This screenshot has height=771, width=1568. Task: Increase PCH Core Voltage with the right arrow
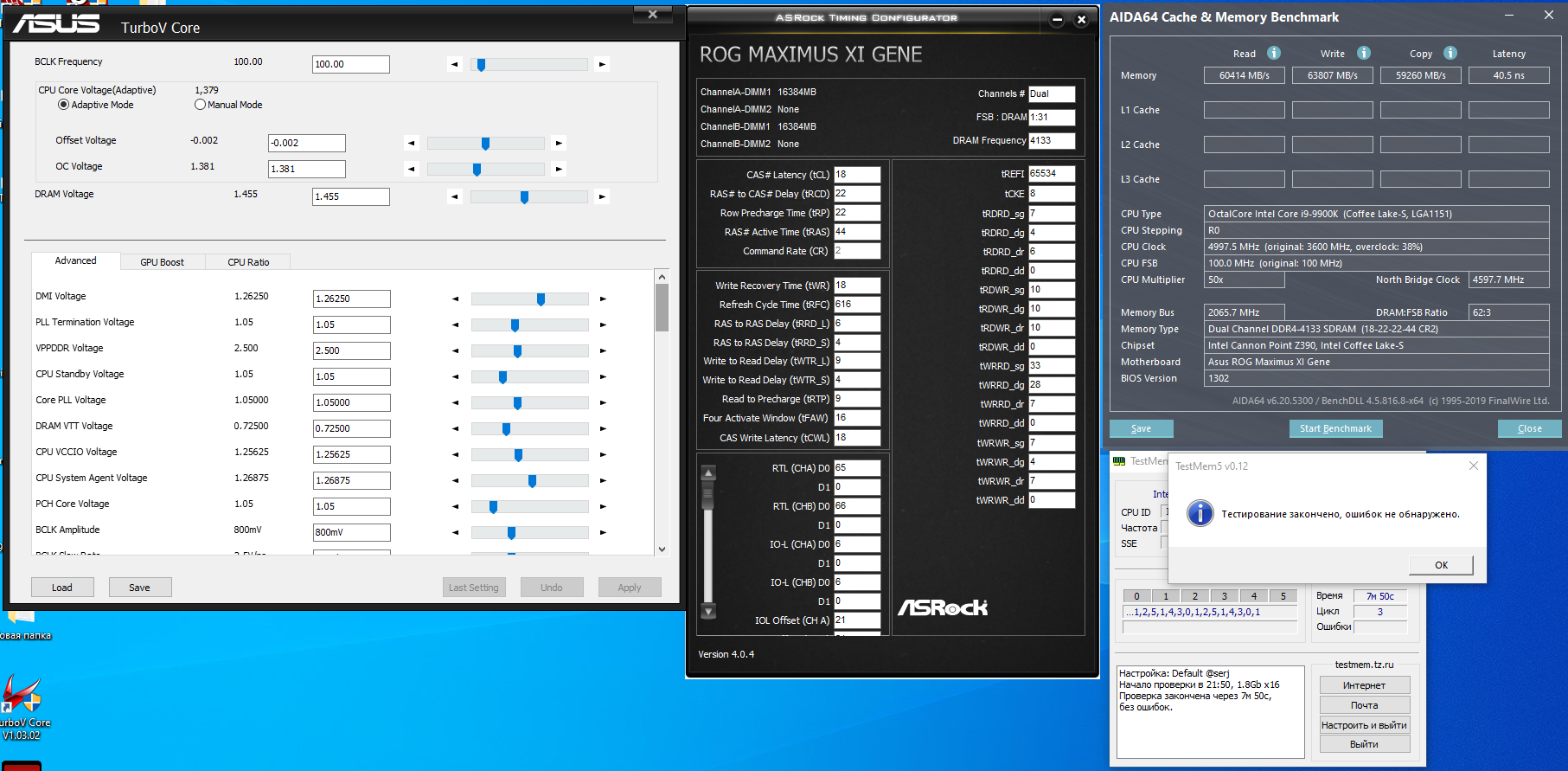pos(603,507)
